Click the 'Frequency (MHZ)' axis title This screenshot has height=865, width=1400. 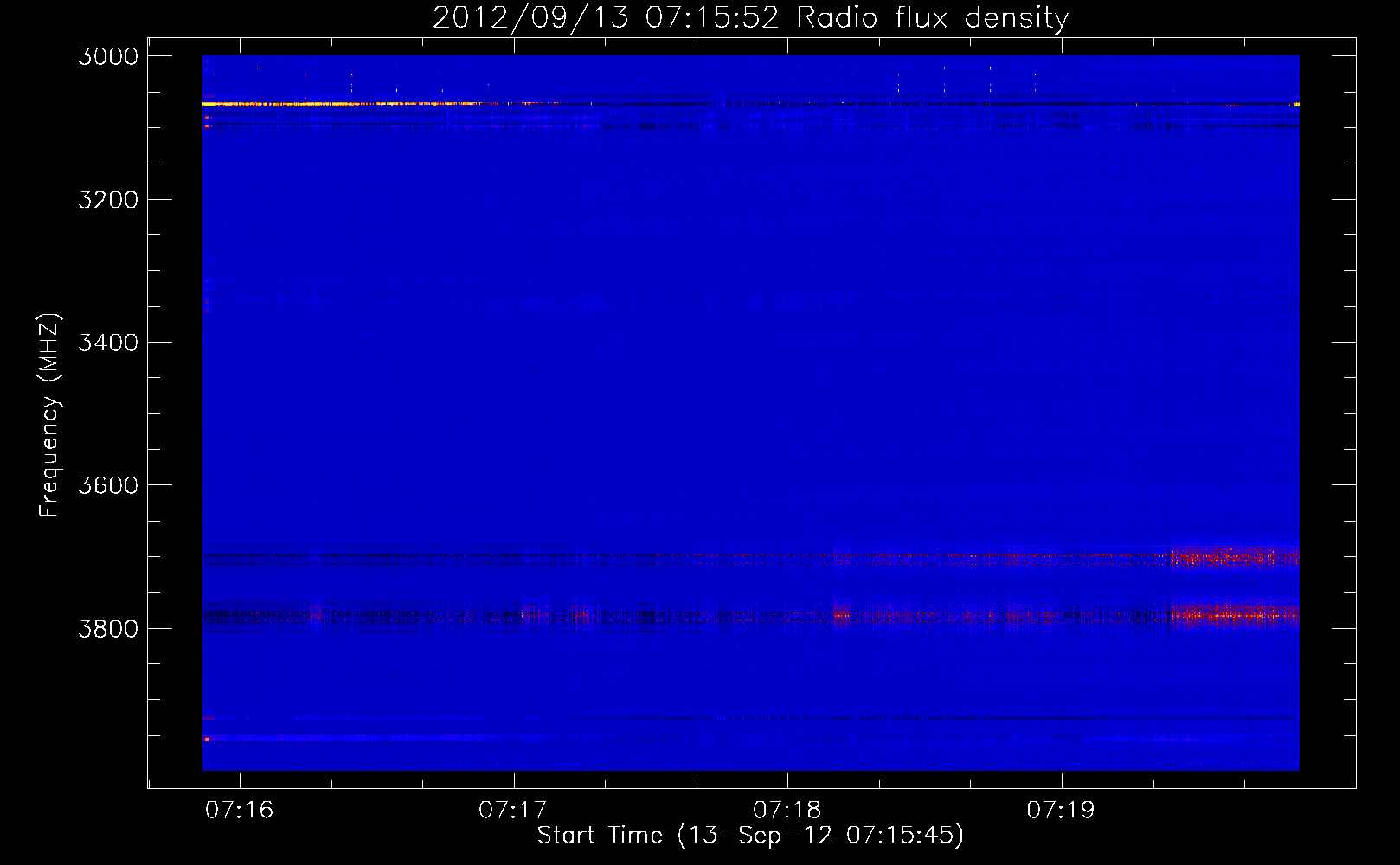49,415
